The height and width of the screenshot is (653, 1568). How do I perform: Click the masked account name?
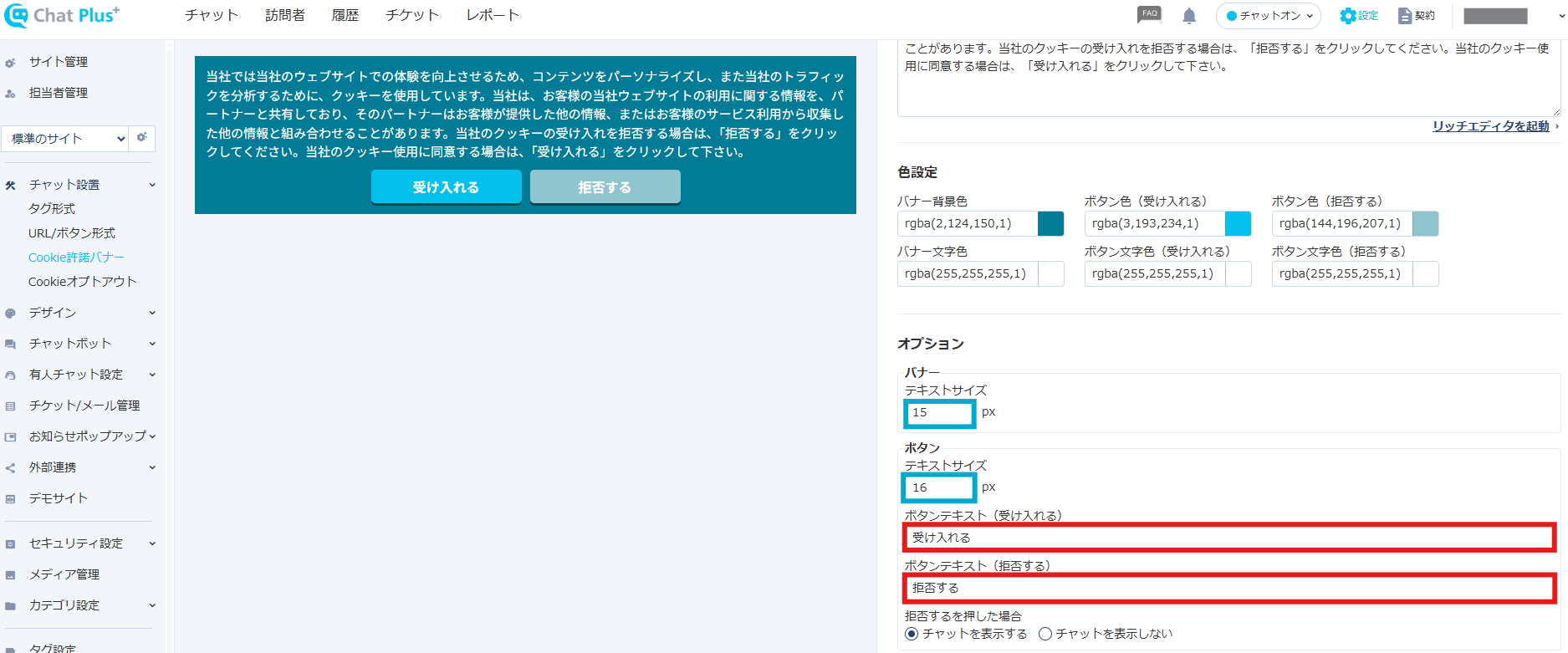[1495, 16]
